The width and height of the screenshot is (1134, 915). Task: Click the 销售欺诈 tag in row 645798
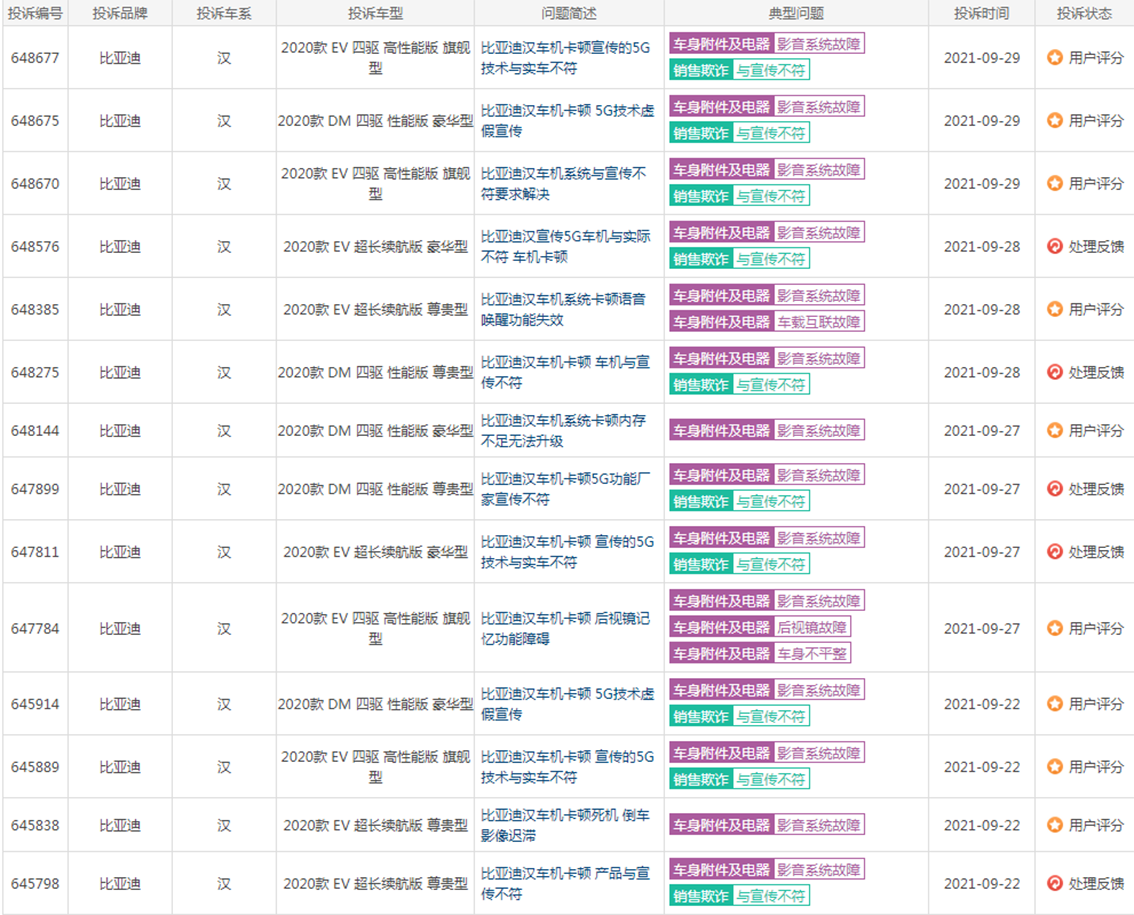click(x=700, y=896)
